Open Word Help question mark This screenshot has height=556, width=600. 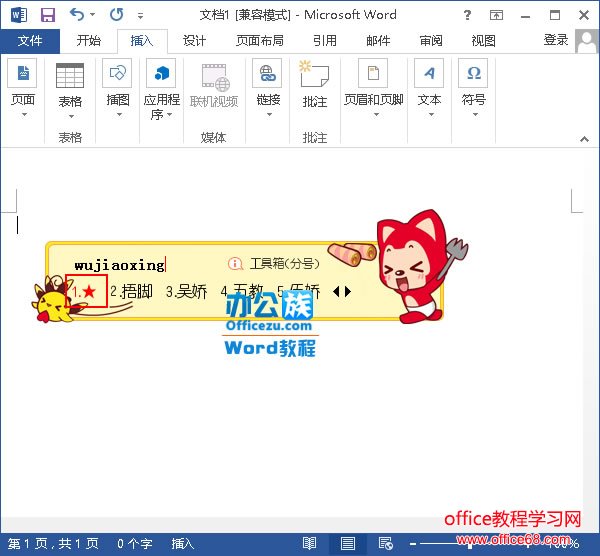point(467,15)
